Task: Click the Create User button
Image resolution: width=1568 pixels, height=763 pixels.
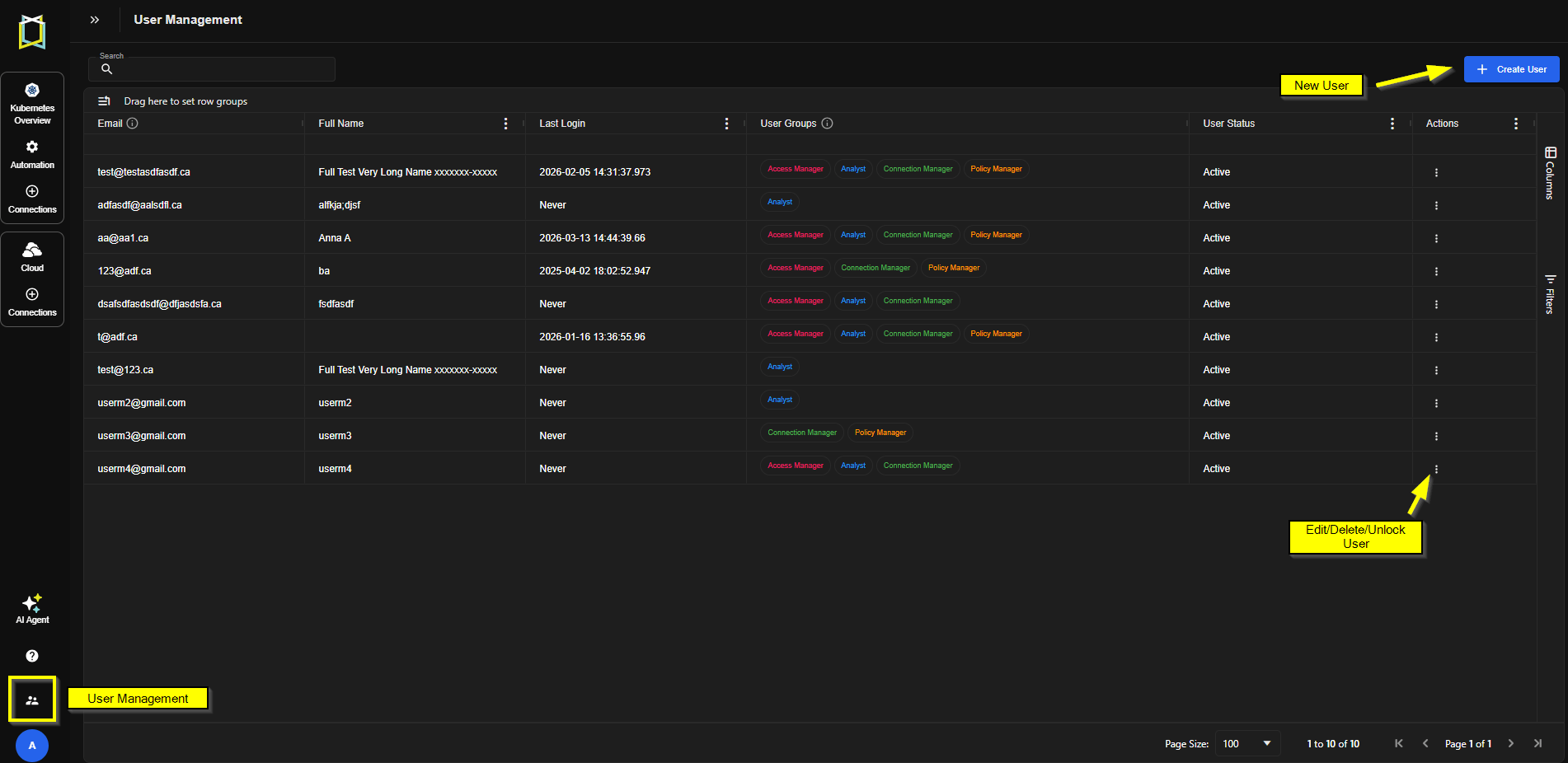Action: pyautogui.click(x=1511, y=69)
